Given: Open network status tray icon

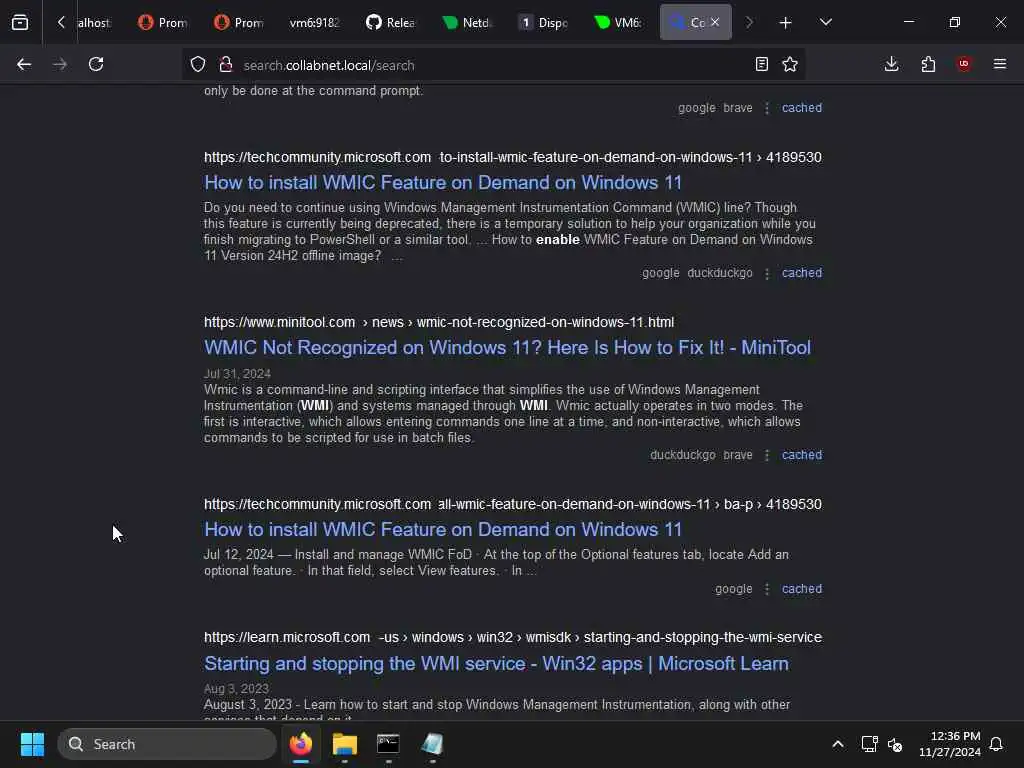Looking at the screenshot, I should pyautogui.click(x=869, y=744).
